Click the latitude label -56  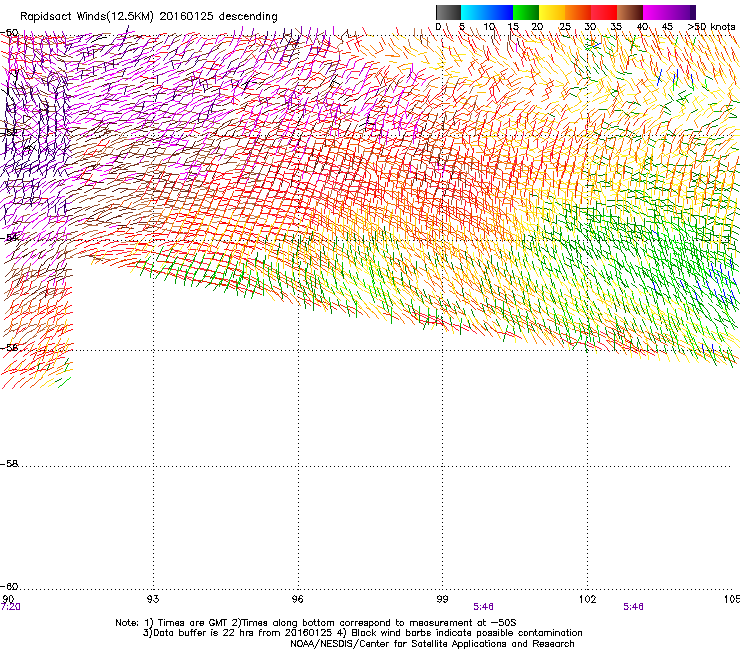coord(9,347)
